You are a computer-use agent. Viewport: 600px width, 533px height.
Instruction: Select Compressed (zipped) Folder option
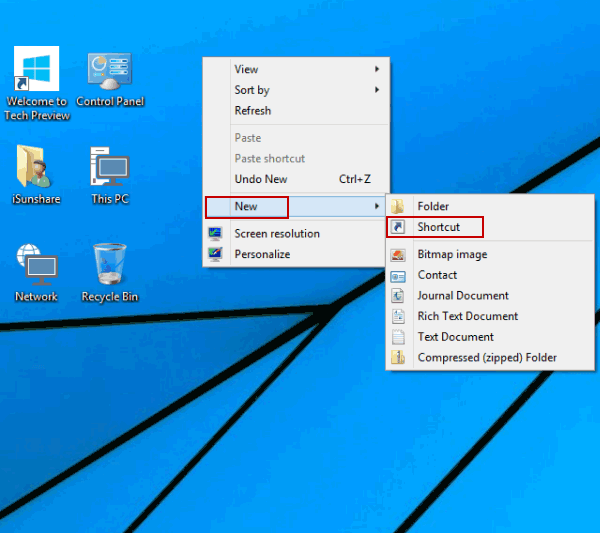coord(487,358)
